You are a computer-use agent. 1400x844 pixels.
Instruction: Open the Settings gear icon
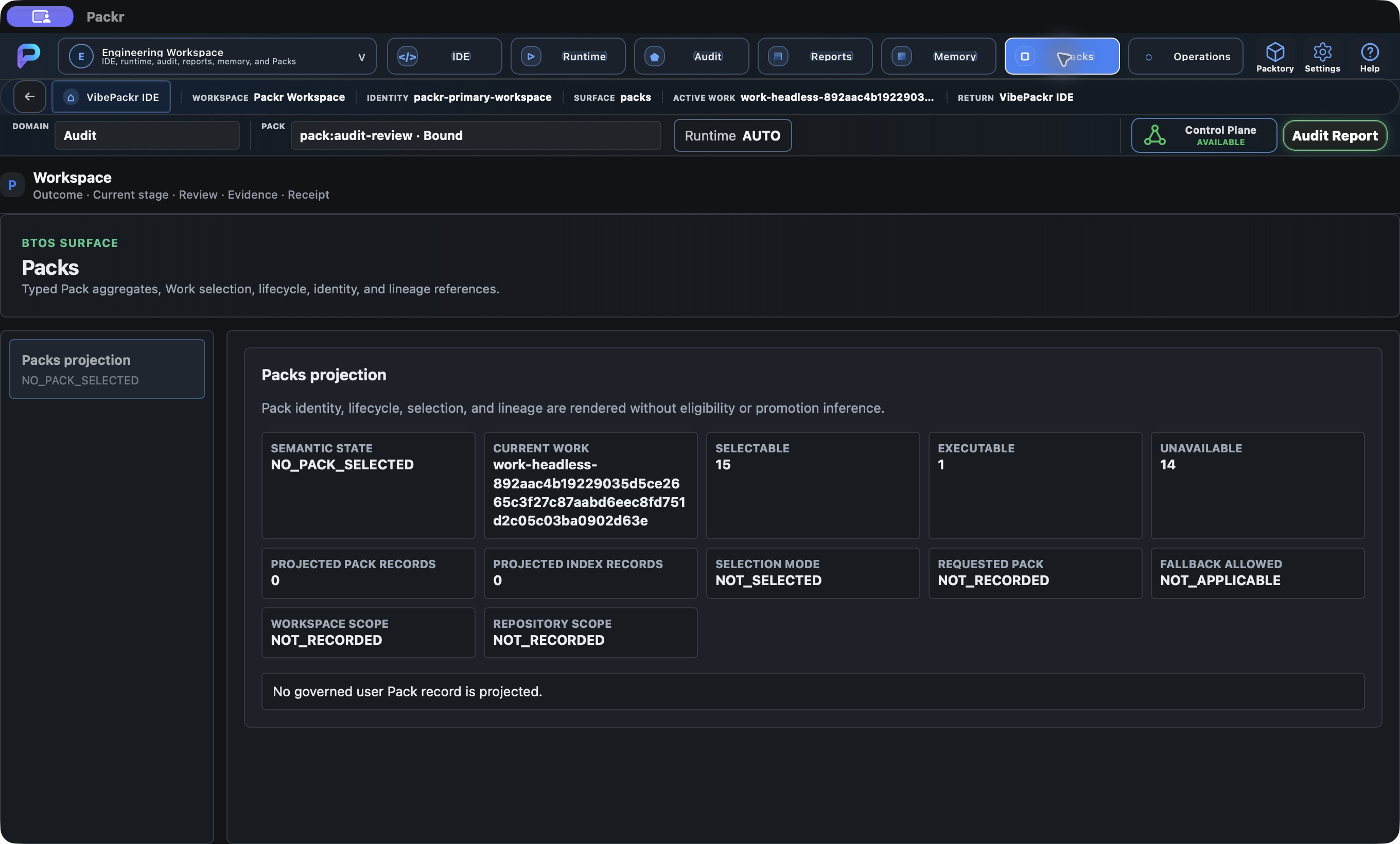pos(1322,52)
